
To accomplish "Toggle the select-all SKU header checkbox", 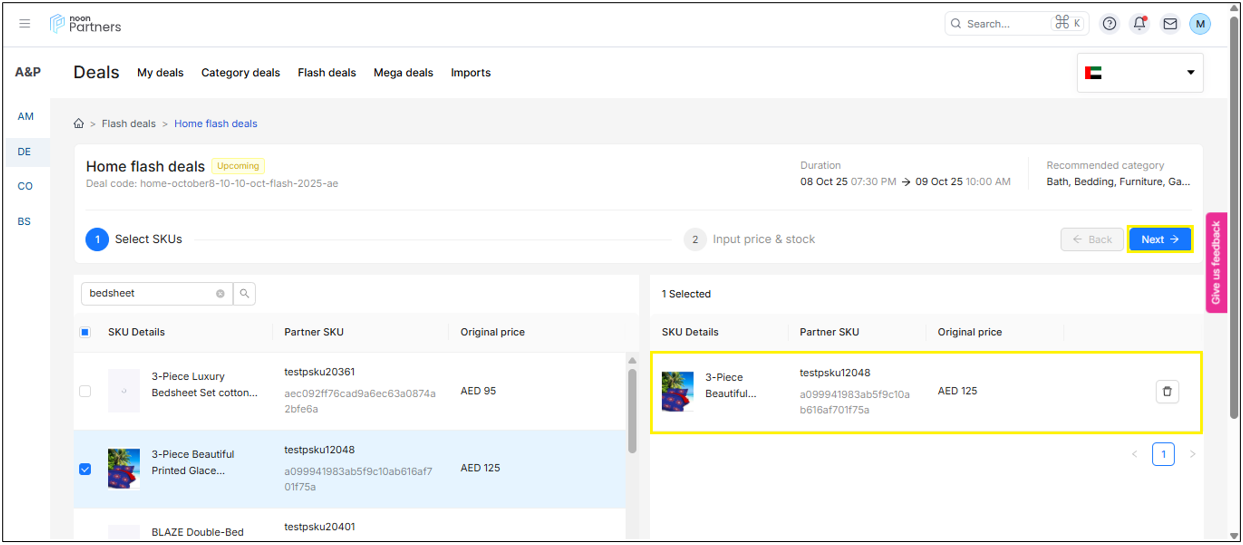I will (85, 332).
